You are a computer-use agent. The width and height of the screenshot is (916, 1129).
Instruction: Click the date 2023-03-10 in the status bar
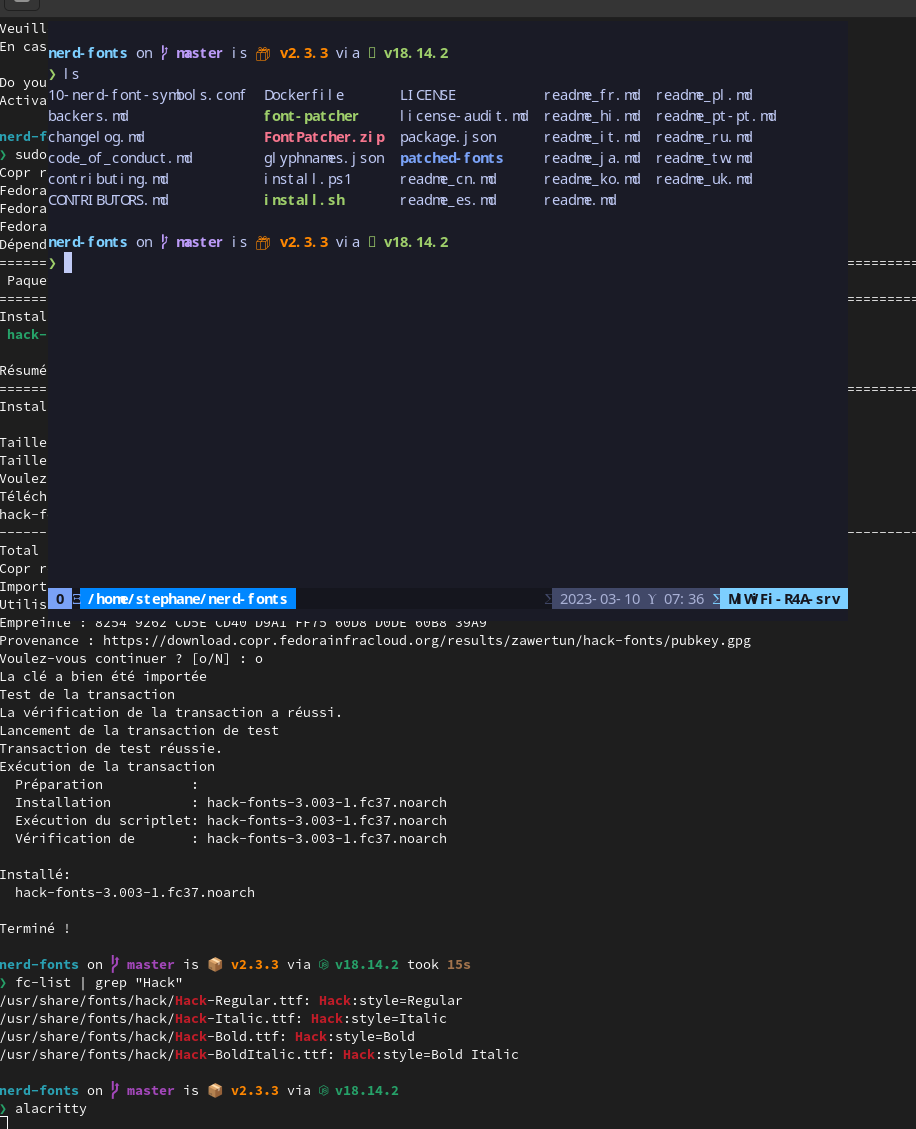point(600,599)
